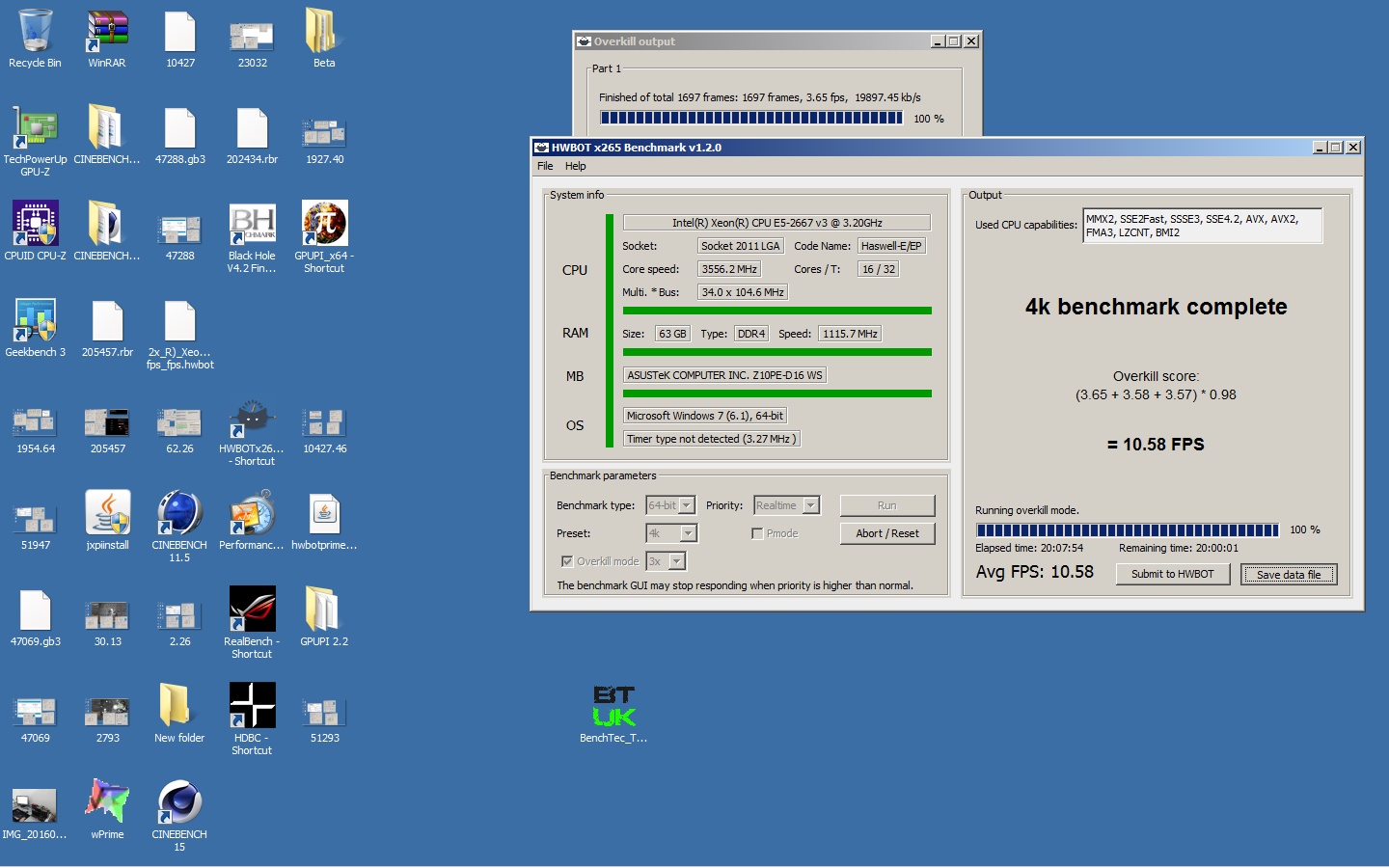Click the 16 / 32 cores value
This screenshot has width=1389, height=868.
[x=879, y=269]
